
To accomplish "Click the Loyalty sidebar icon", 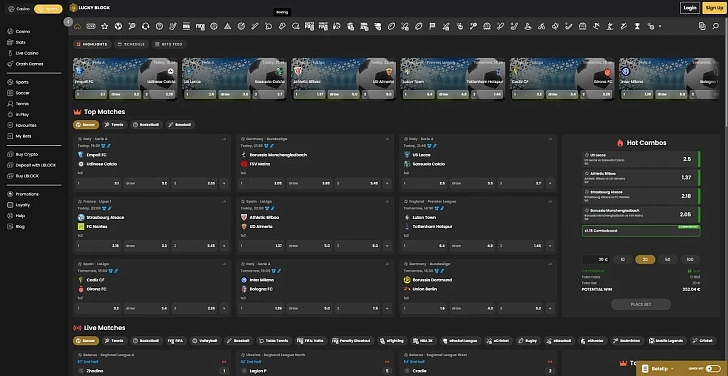I will pyautogui.click(x=10, y=205).
